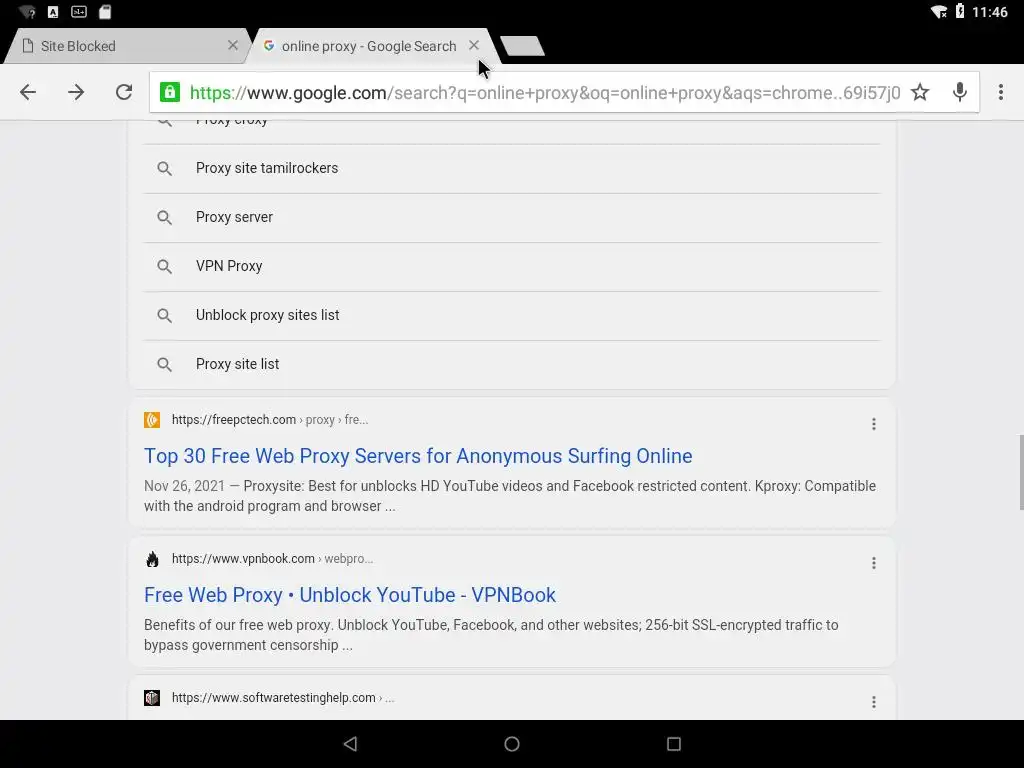Click the VPNBook benefits snippet text
This screenshot has height=768, width=1024.
491,635
